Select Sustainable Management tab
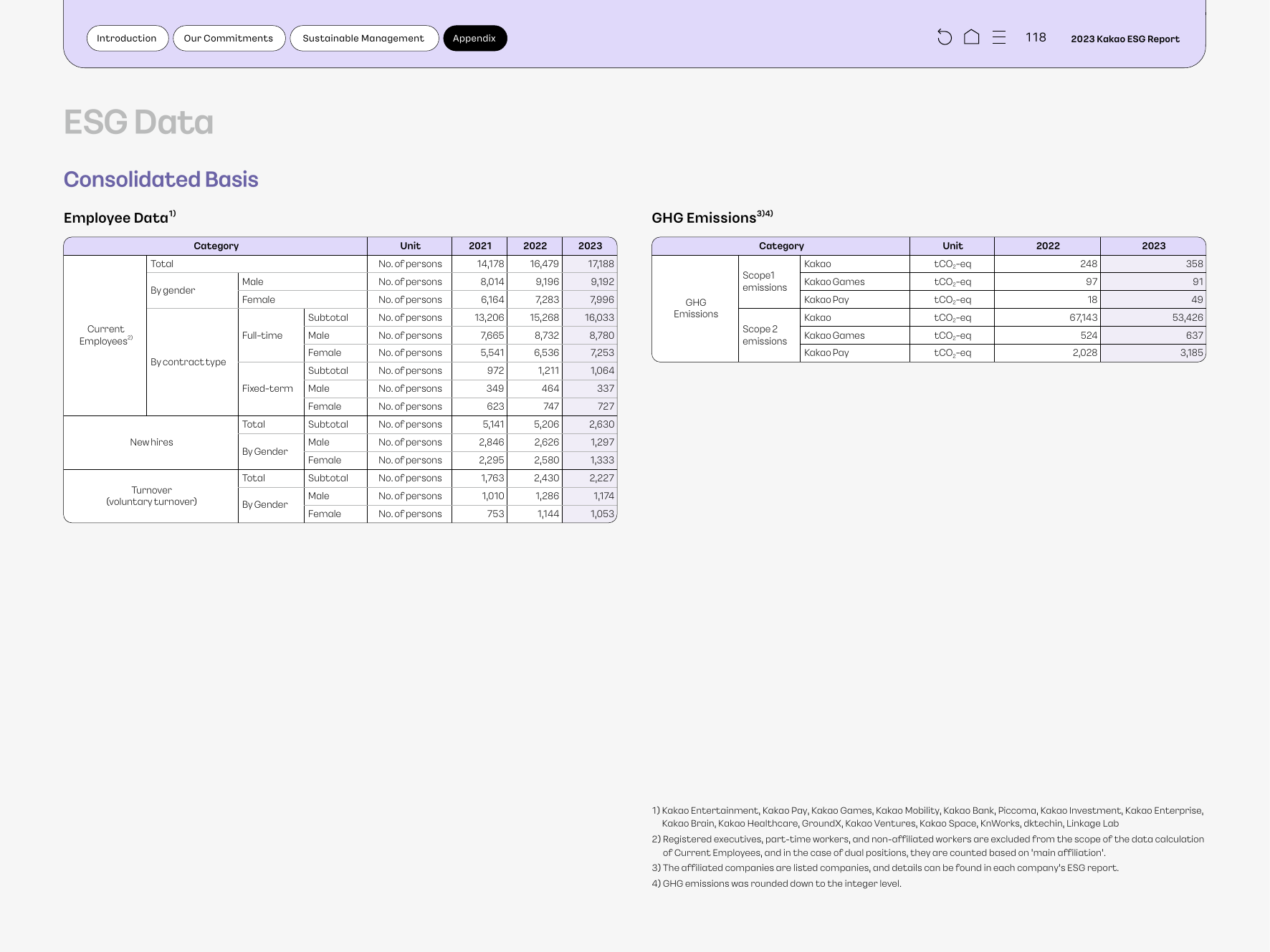 (364, 39)
